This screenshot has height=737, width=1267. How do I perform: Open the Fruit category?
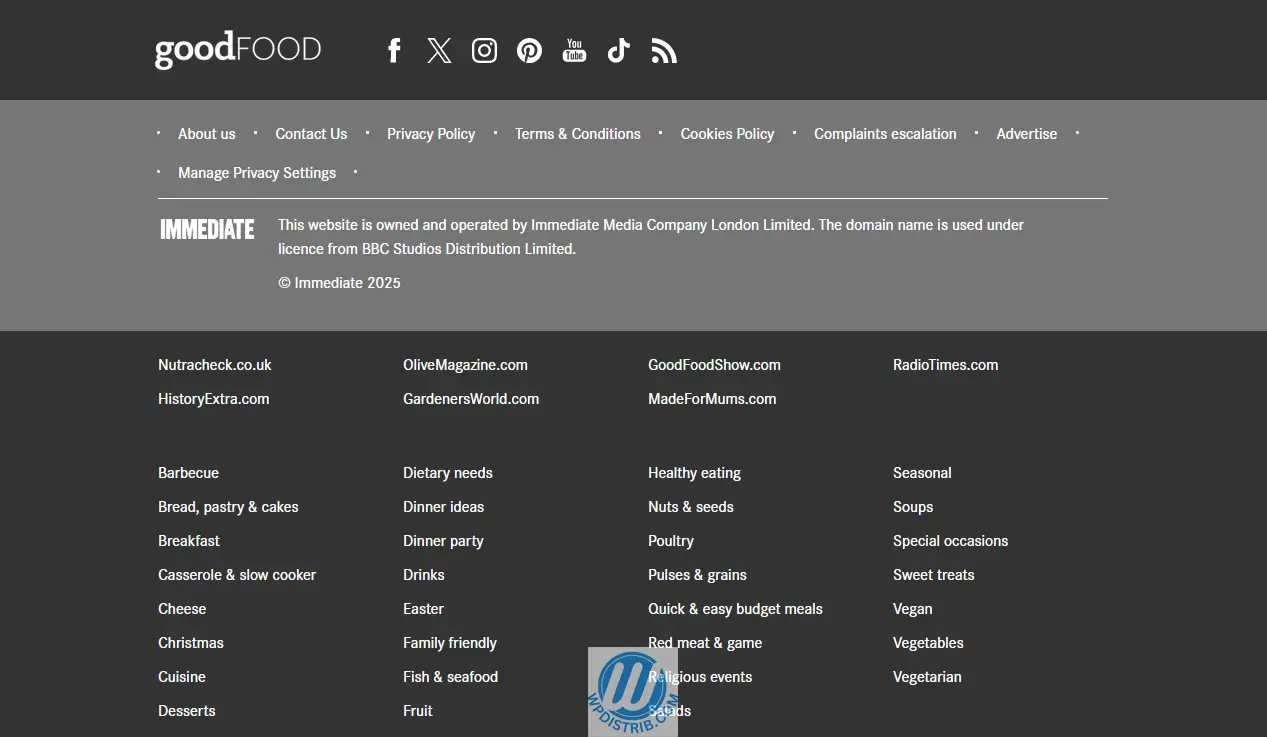coord(418,711)
